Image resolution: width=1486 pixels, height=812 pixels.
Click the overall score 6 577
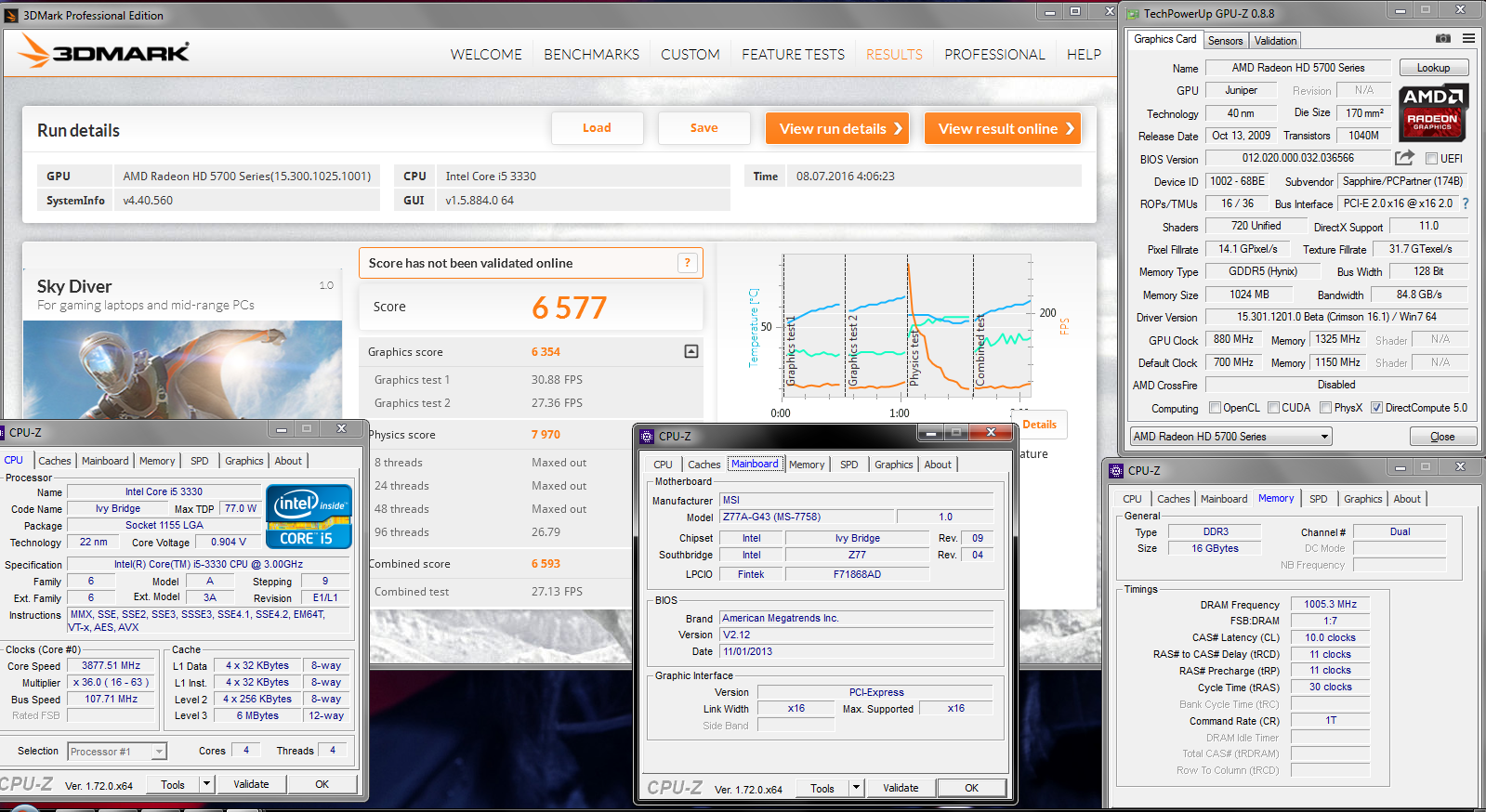click(569, 308)
